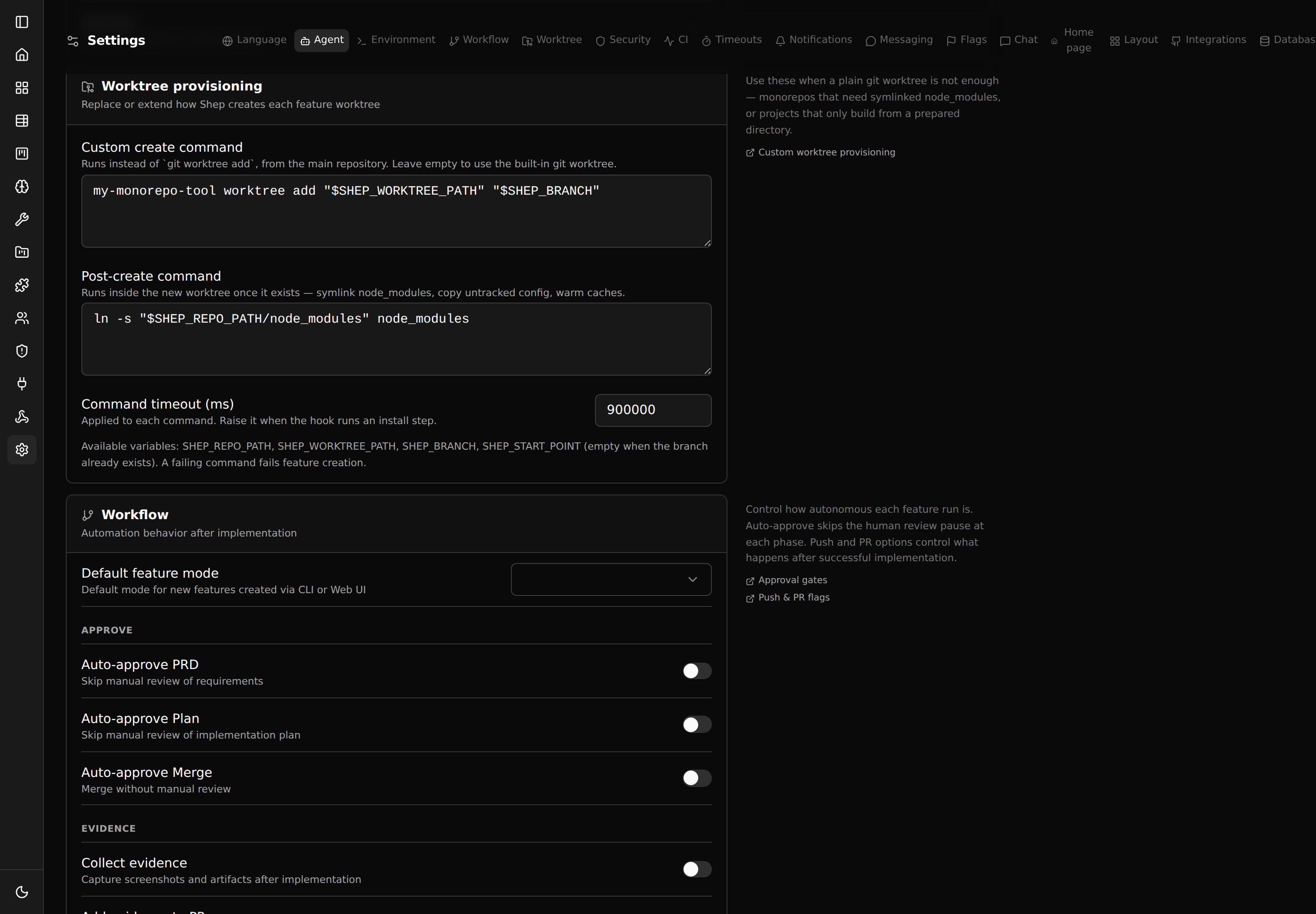Open the Workflow tab
Screen dimensions: 1316x914
tap(479, 40)
